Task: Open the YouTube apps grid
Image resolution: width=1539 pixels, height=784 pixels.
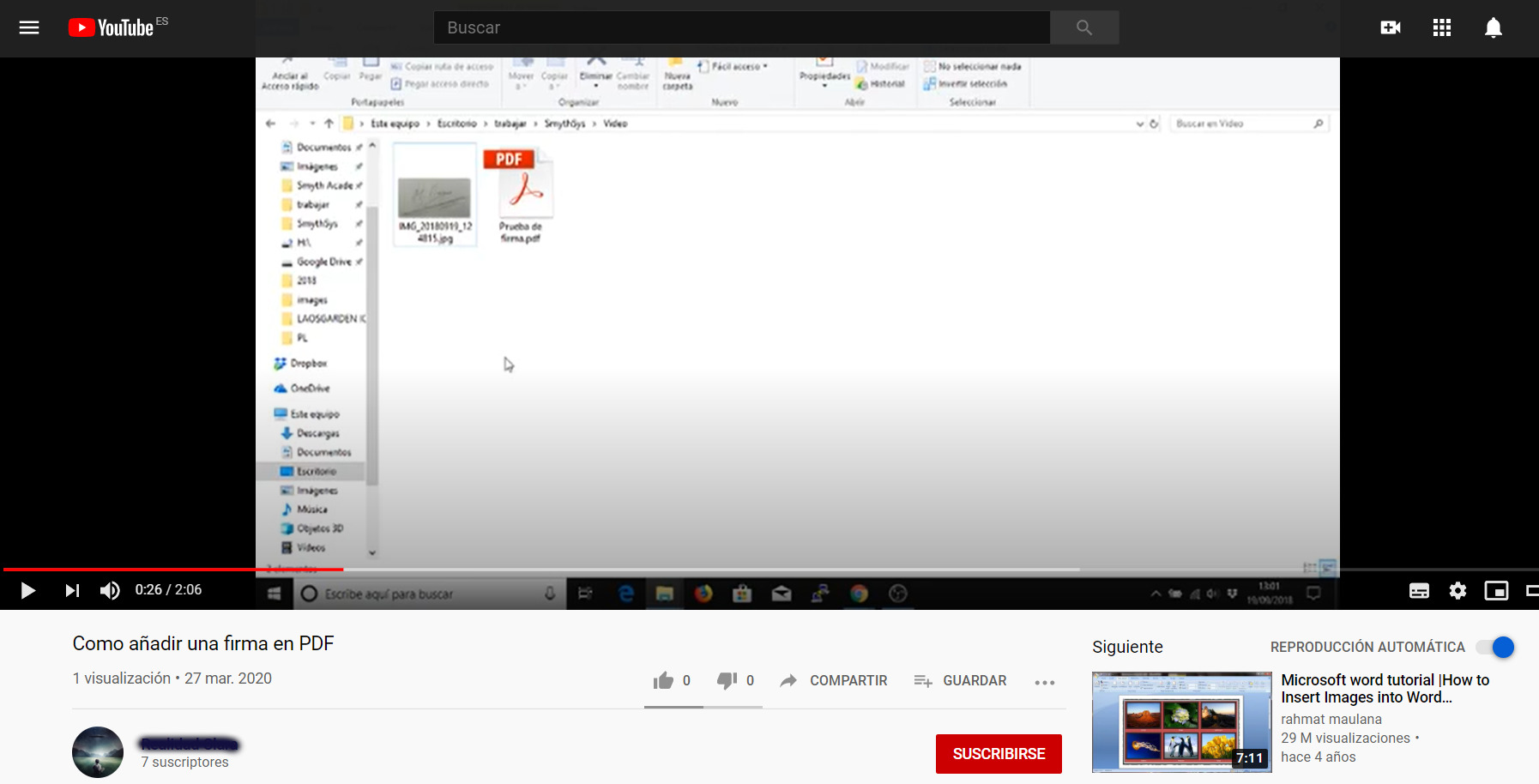Action: tap(1441, 27)
